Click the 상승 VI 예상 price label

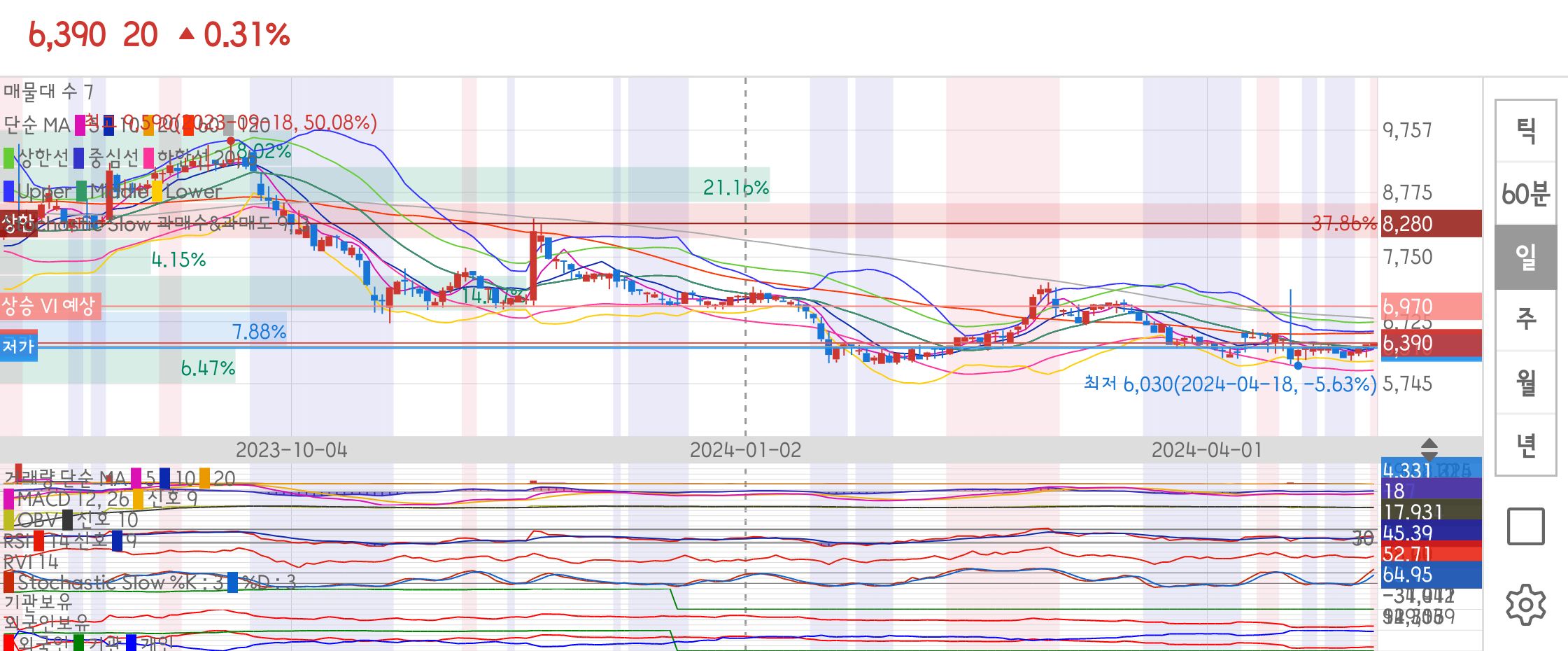[49, 306]
